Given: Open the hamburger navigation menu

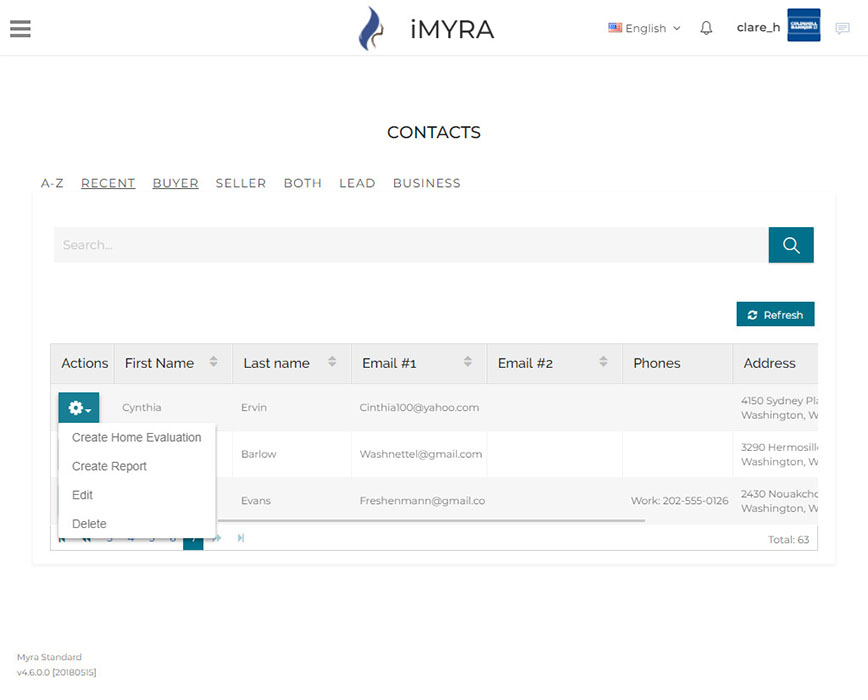Looking at the screenshot, I should pyautogui.click(x=20, y=28).
